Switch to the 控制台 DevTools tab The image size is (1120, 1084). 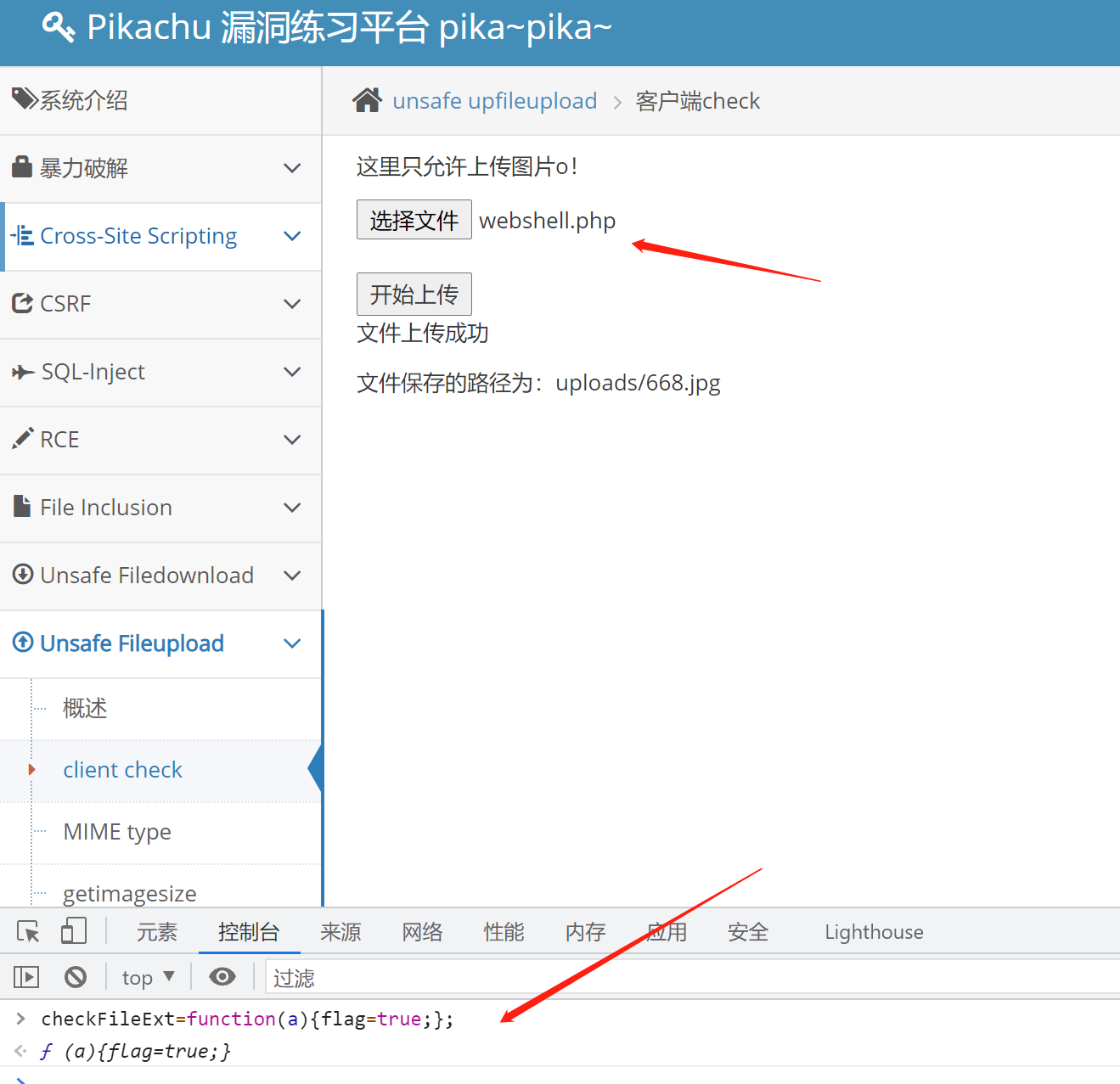pos(249,931)
